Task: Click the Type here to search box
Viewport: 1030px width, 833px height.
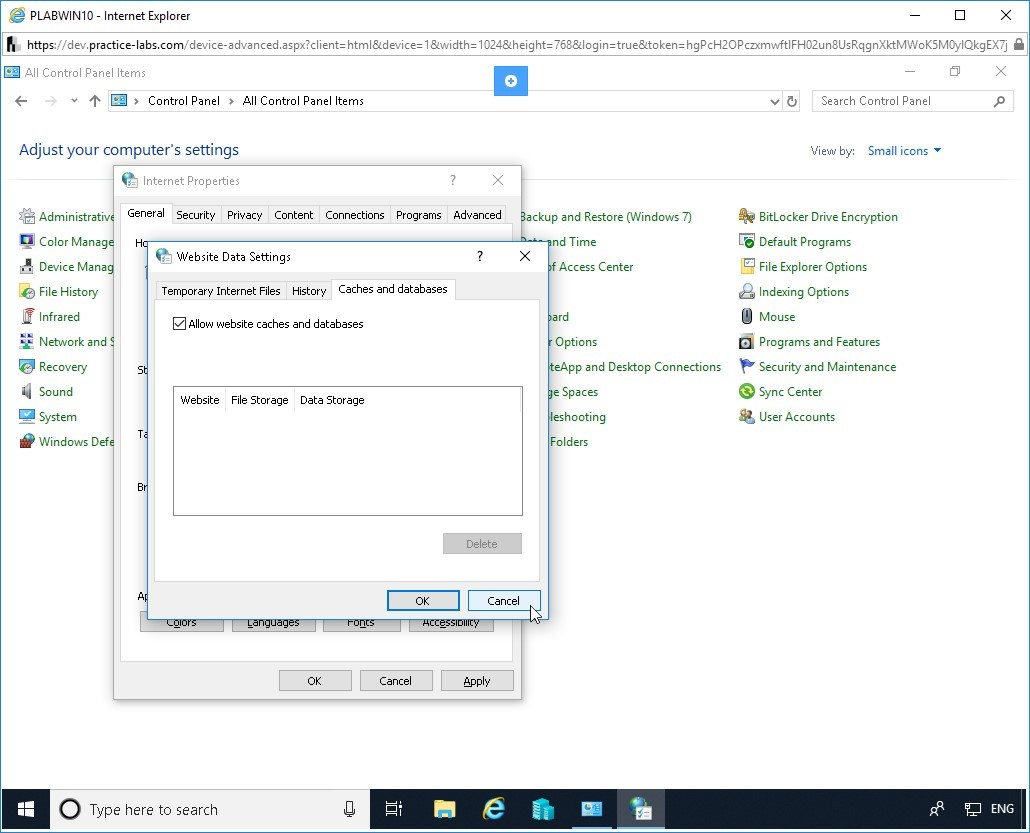Action: coord(210,809)
